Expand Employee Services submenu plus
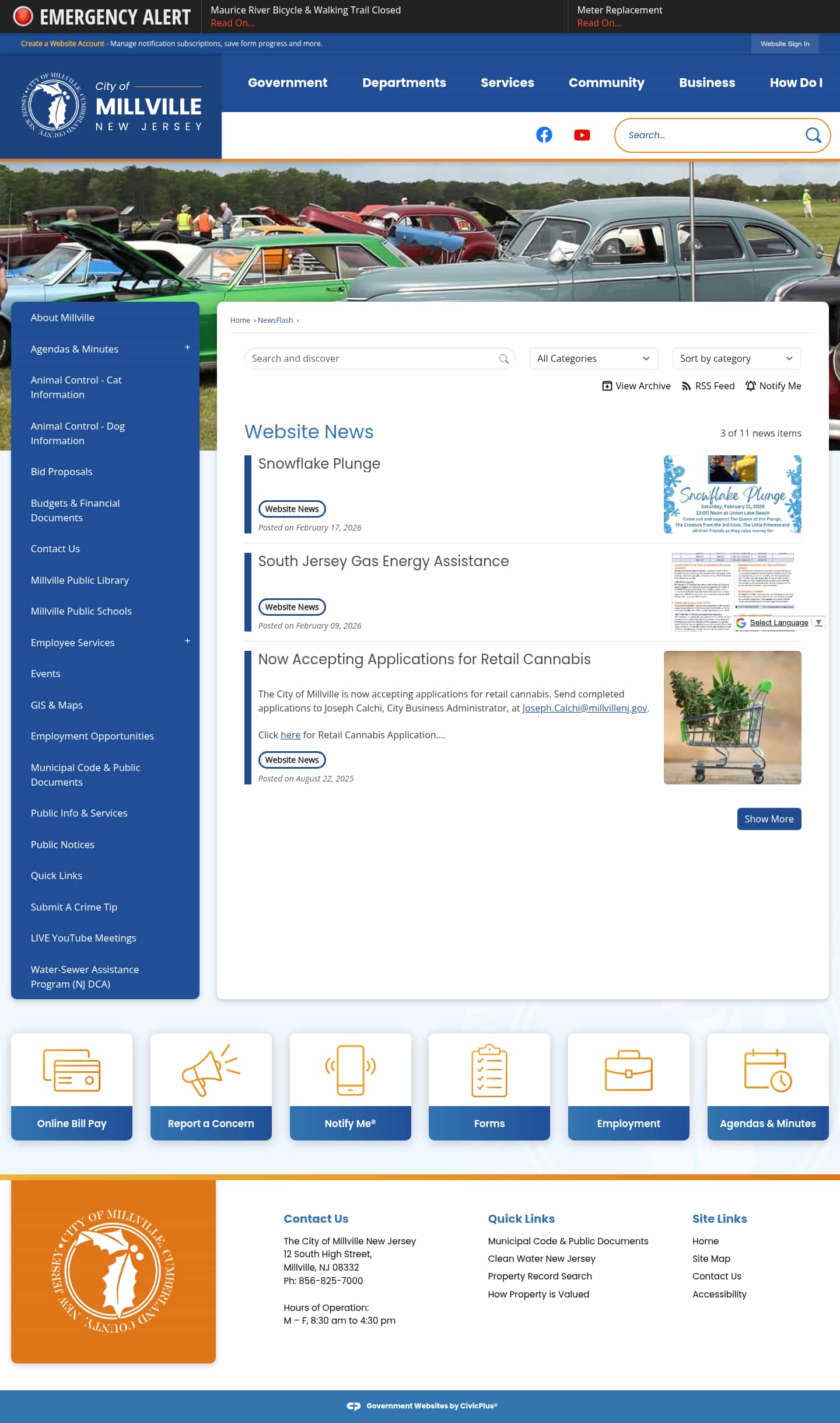Viewport: 840px width, 1423px height. click(x=187, y=641)
